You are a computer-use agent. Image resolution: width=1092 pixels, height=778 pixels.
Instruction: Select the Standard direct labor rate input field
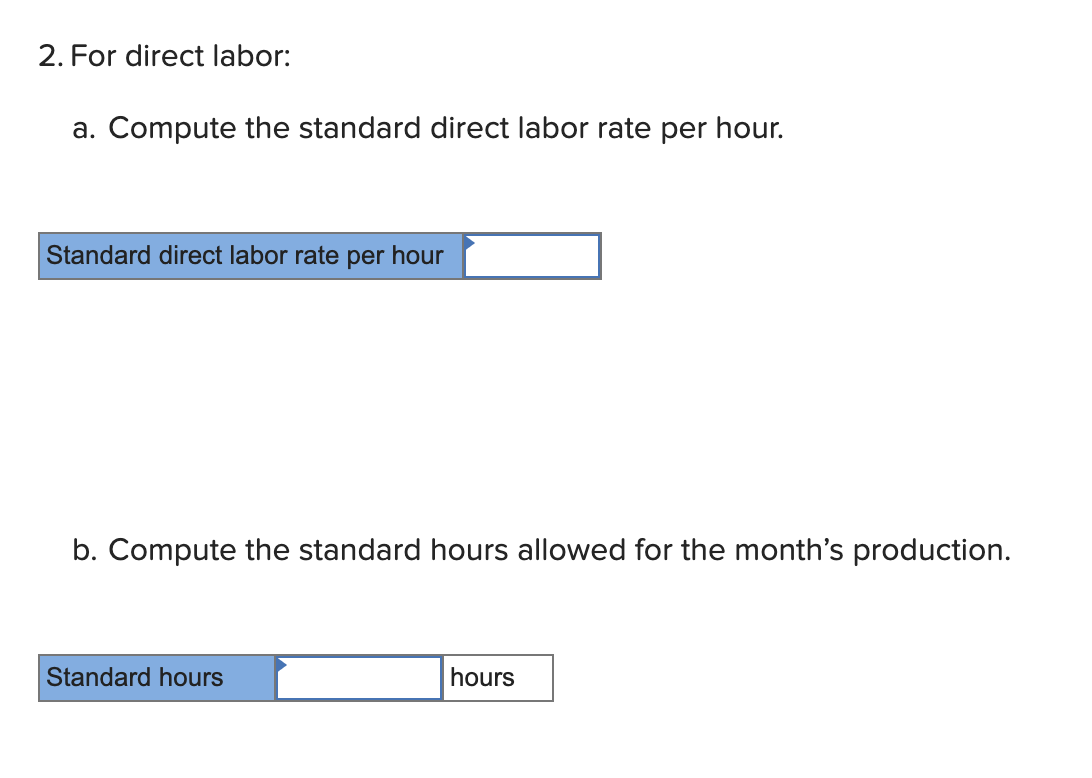[535, 256]
